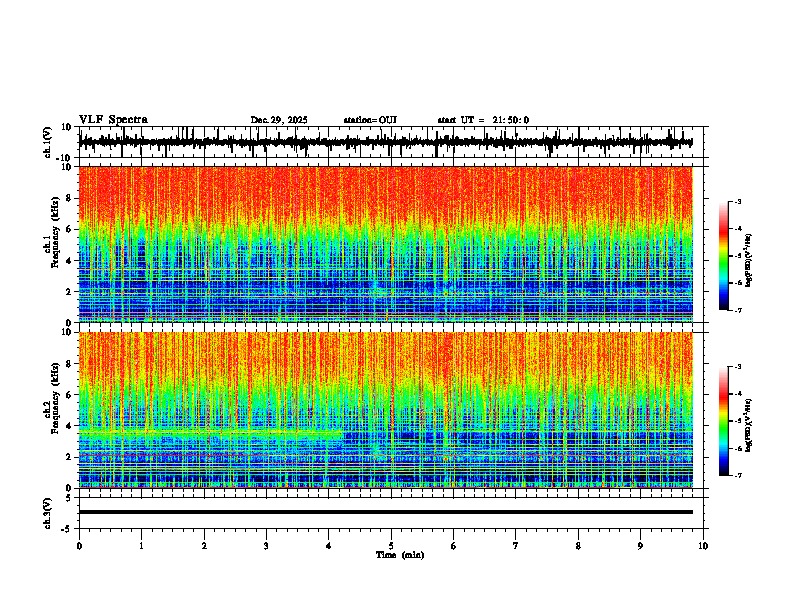
Task: Click the "-7" tick on the ch.2 colorbar
Action: [738, 475]
